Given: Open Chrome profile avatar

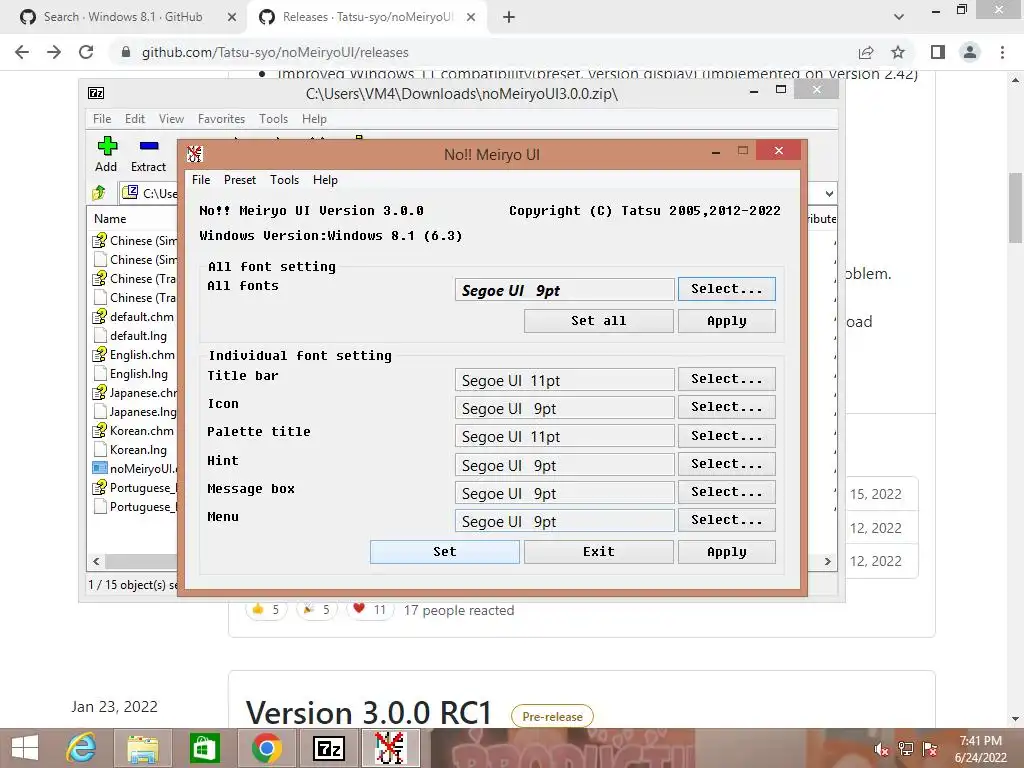Looking at the screenshot, I should point(970,52).
